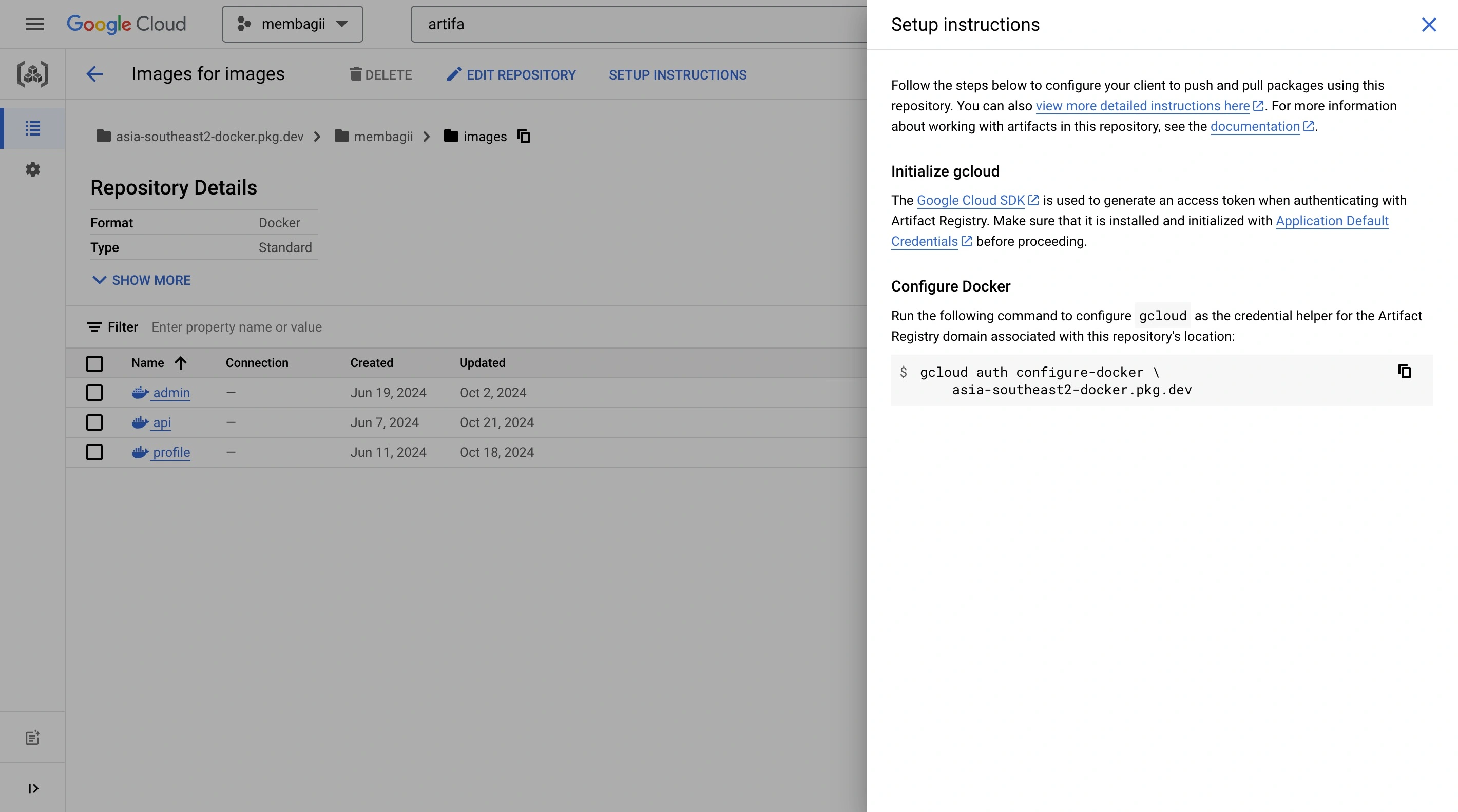Click the Oct 21, 2024 updated date
This screenshot has height=812, width=1458.
(x=496, y=423)
